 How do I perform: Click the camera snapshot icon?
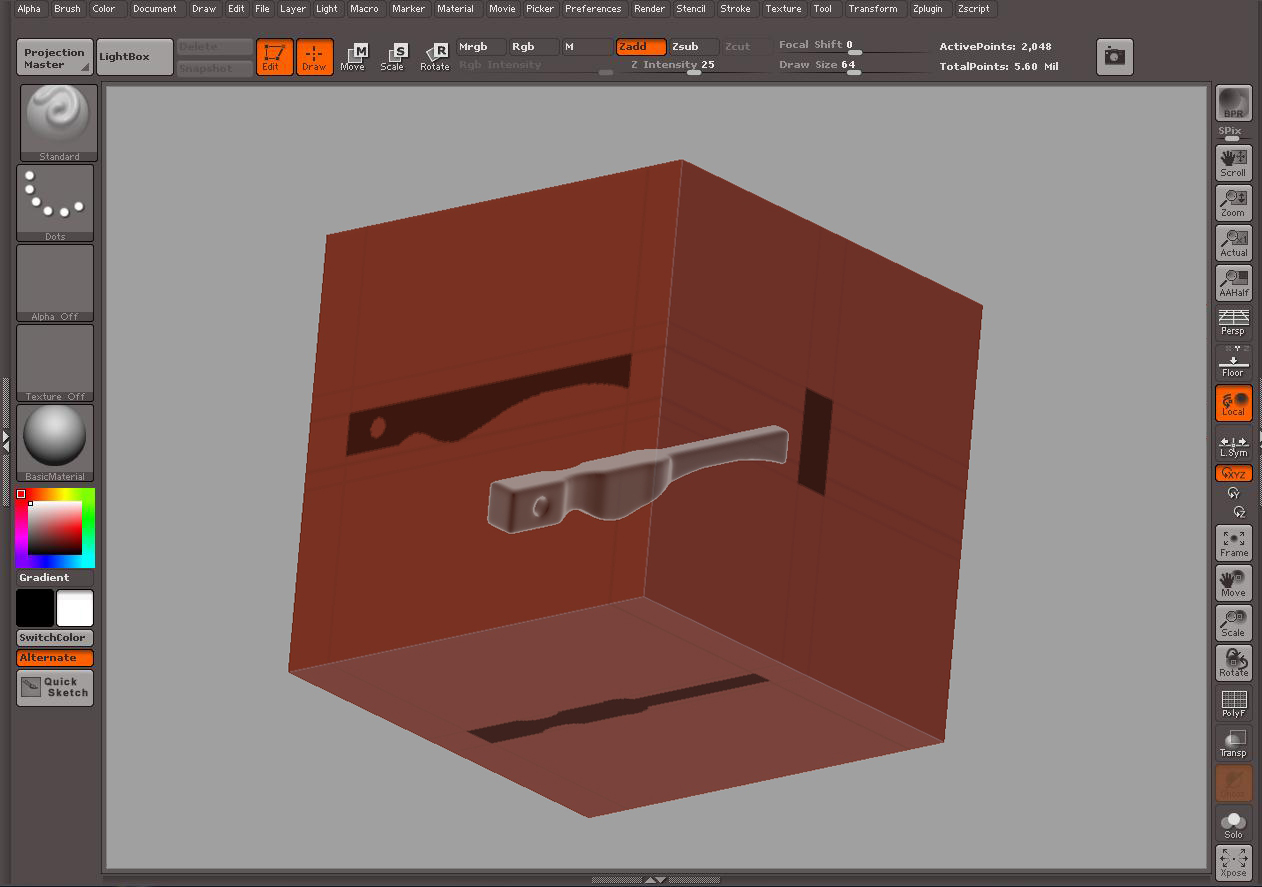click(x=1114, y=57)
